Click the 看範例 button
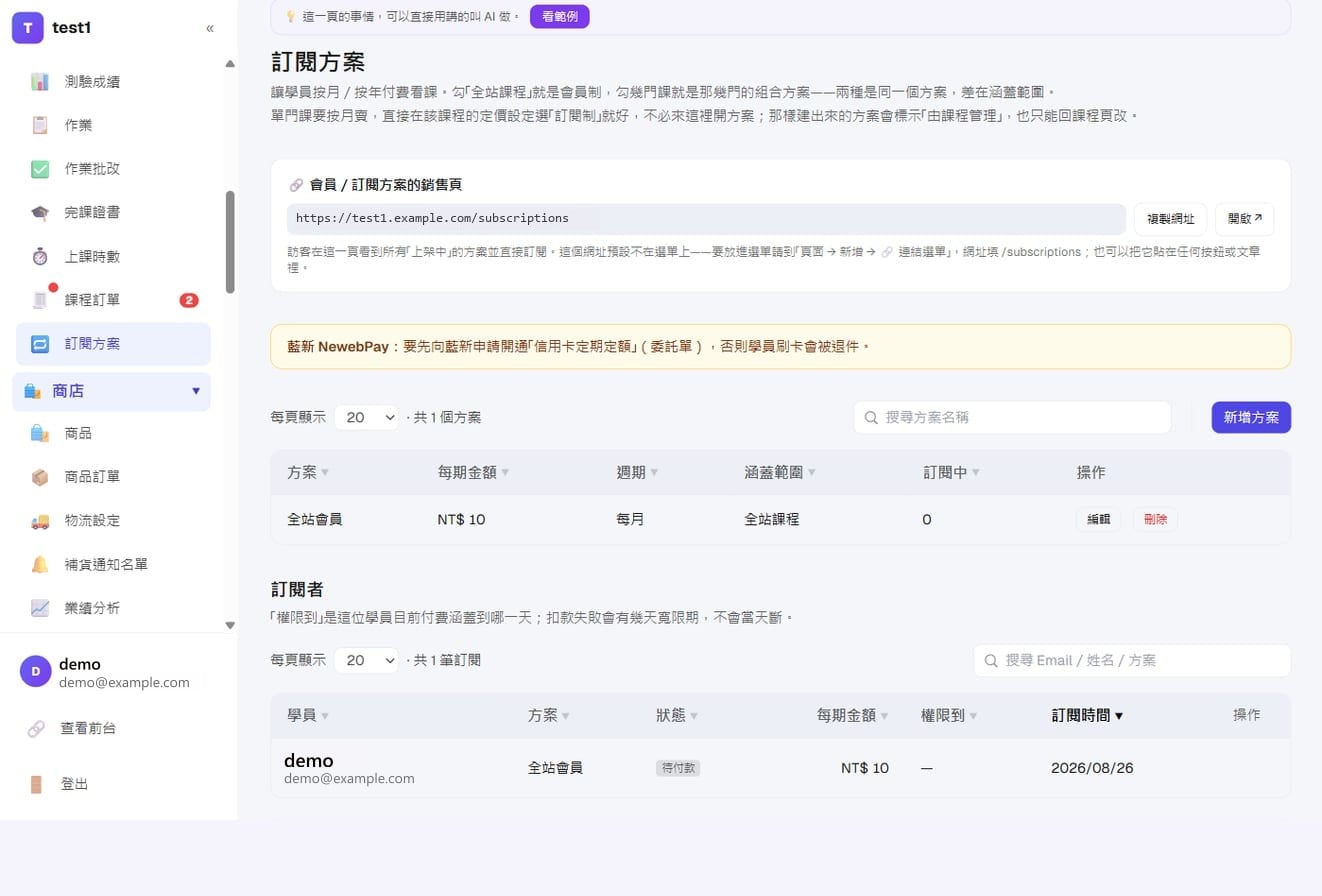 point(560,16)
